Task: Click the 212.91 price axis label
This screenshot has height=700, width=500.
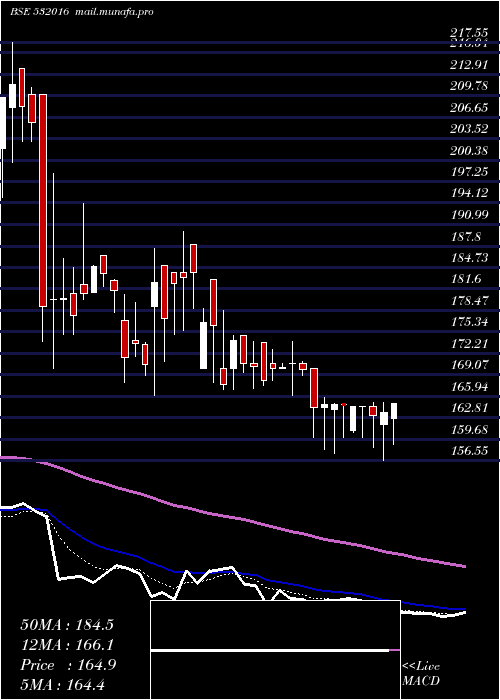Action: [468, 65]
